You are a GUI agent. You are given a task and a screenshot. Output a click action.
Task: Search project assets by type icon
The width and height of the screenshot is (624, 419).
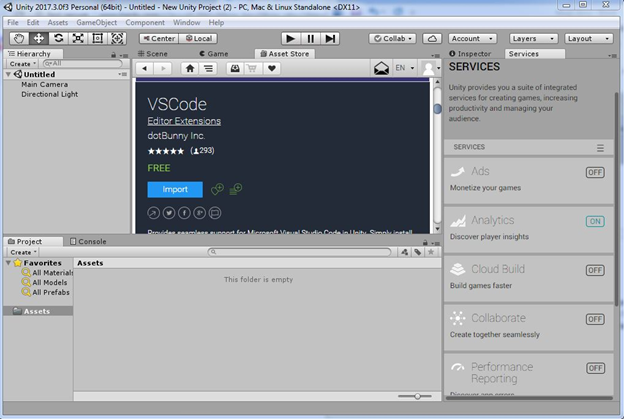(x=404, y=252)
